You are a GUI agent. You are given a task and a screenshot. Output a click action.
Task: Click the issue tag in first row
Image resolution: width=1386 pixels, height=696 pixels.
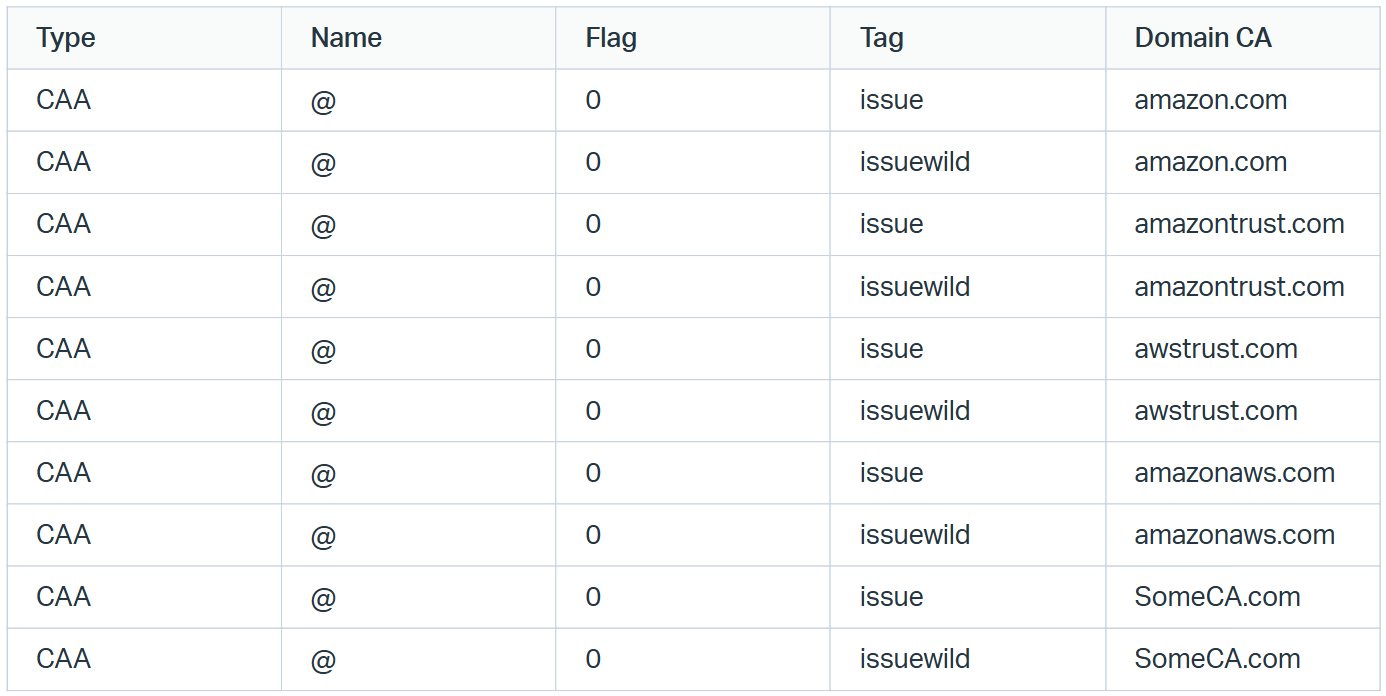[892, 100]
